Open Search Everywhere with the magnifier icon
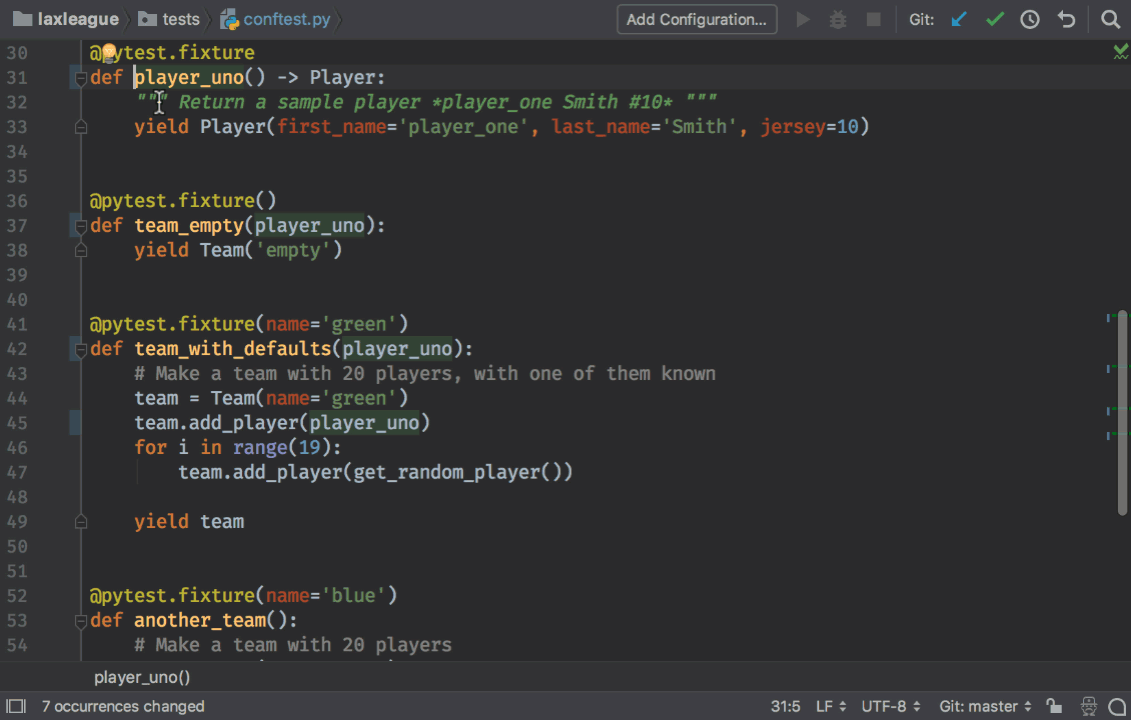The width and height of the screenshot is (1131, 720). [1110, 19]
